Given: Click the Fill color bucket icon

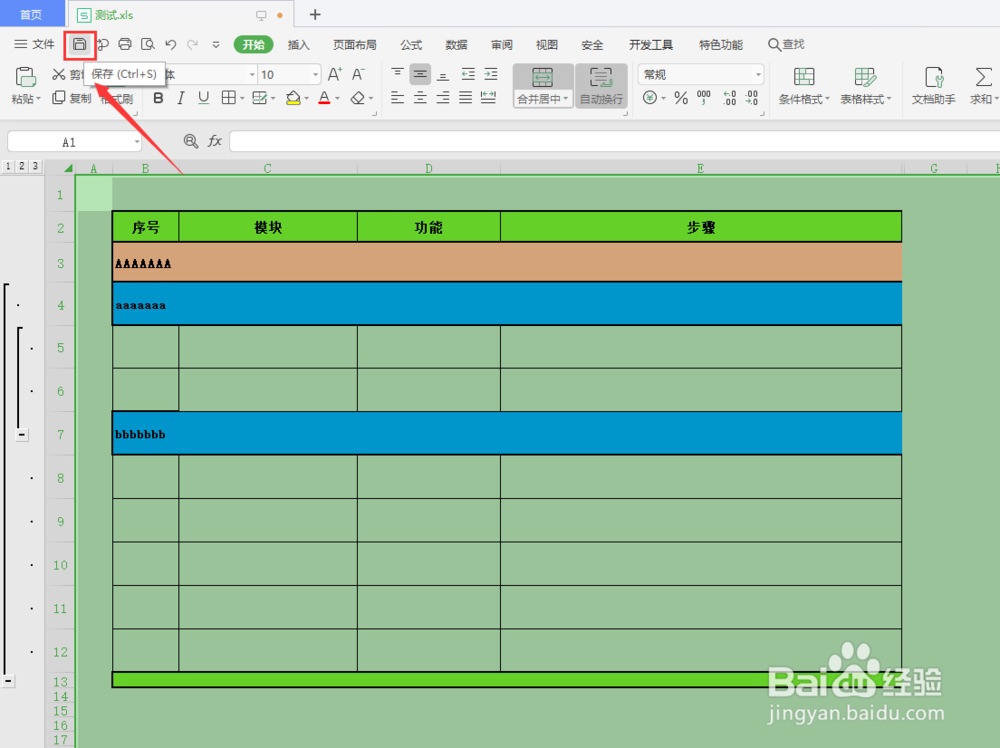Looking at the screenshot, I should tap(293, 98).
